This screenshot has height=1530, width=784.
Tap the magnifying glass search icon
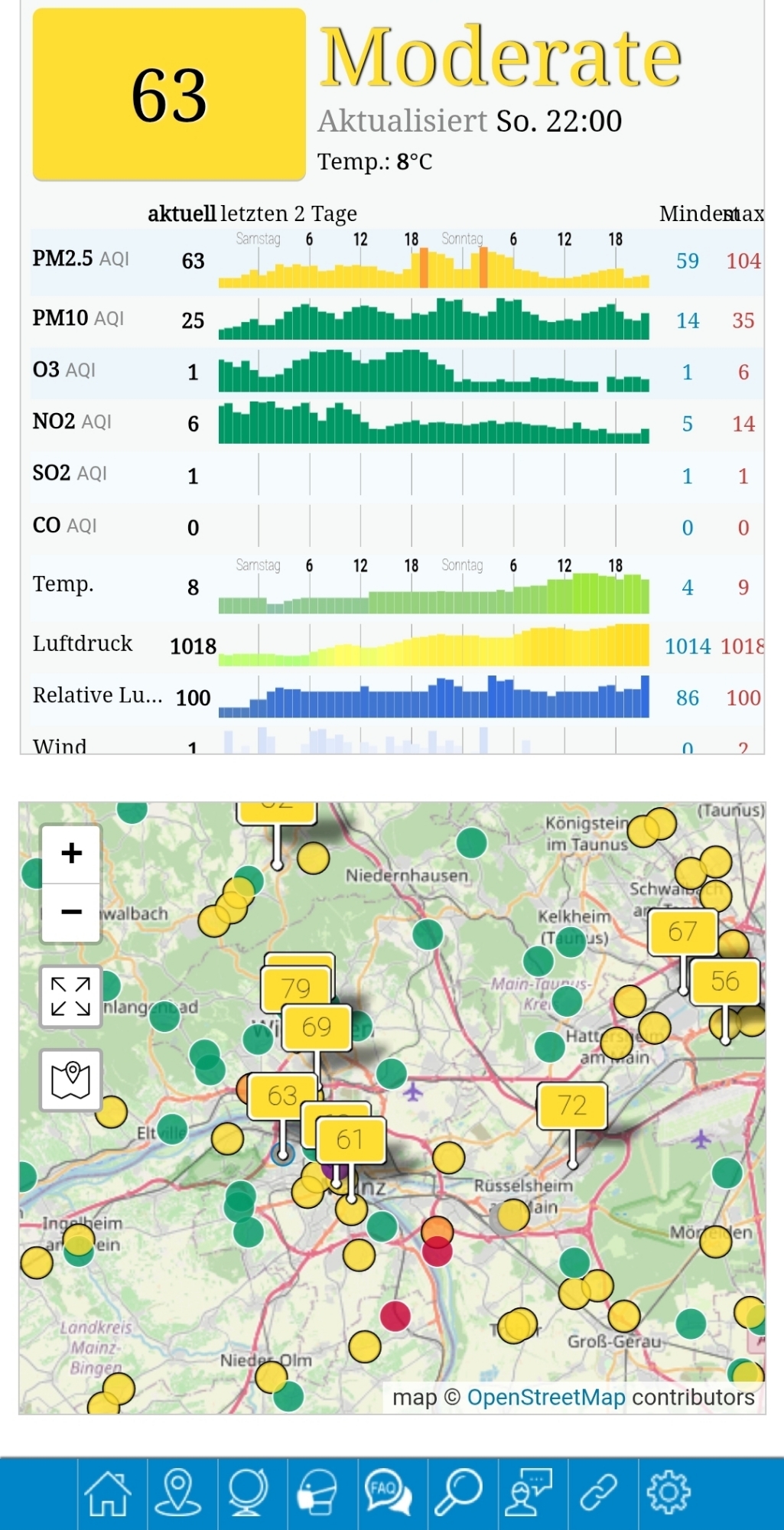pos(459,1493)
